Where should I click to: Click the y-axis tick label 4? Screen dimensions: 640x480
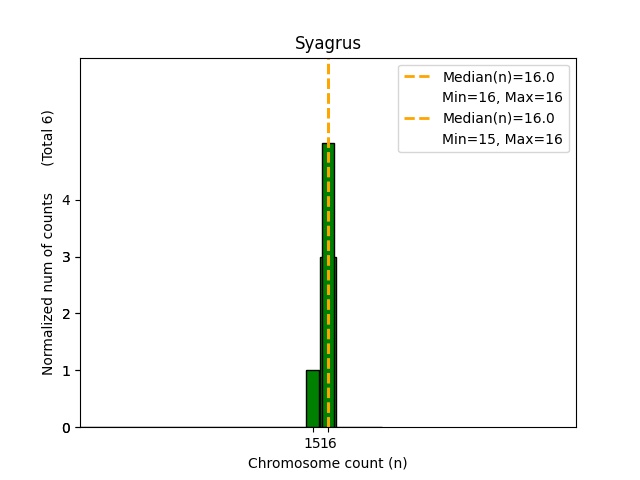coord(65,200)
